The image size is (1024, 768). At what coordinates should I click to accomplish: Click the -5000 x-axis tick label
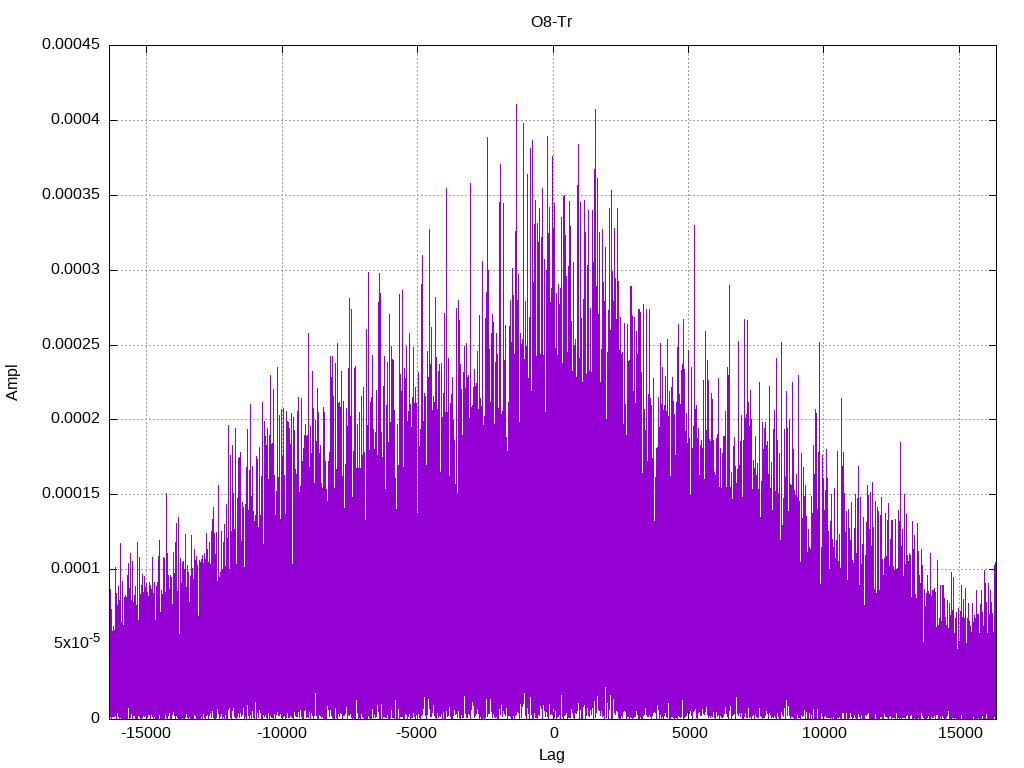point(417,733)
